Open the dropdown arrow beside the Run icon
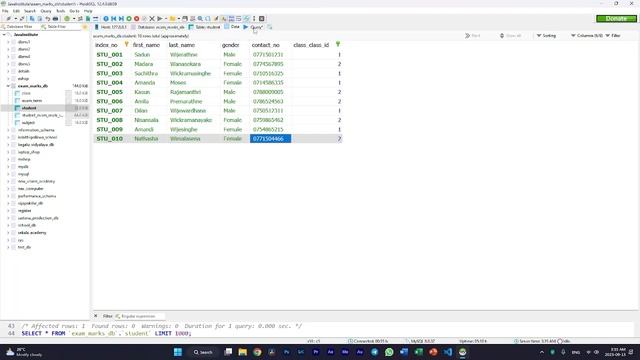 (x=166, y=19)
